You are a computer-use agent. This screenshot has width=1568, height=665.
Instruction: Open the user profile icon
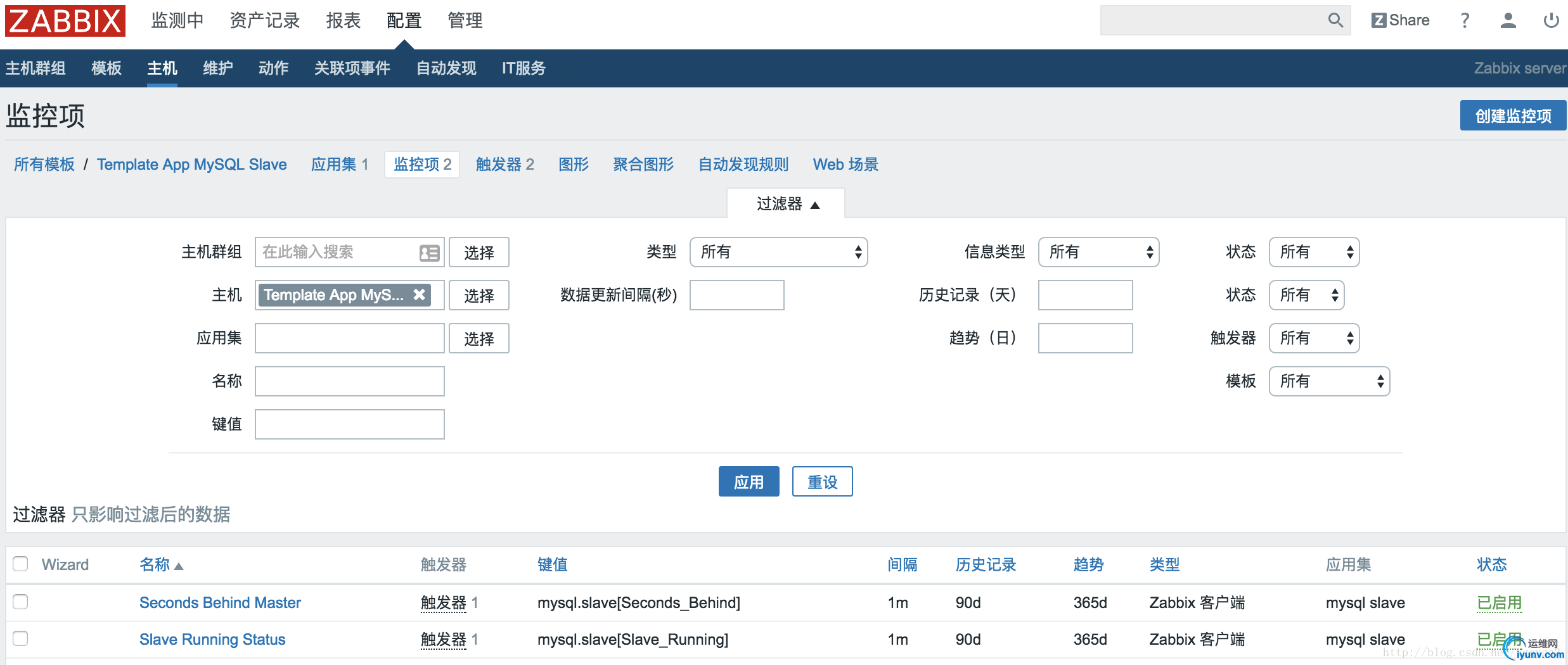(x=1508, y=20)
